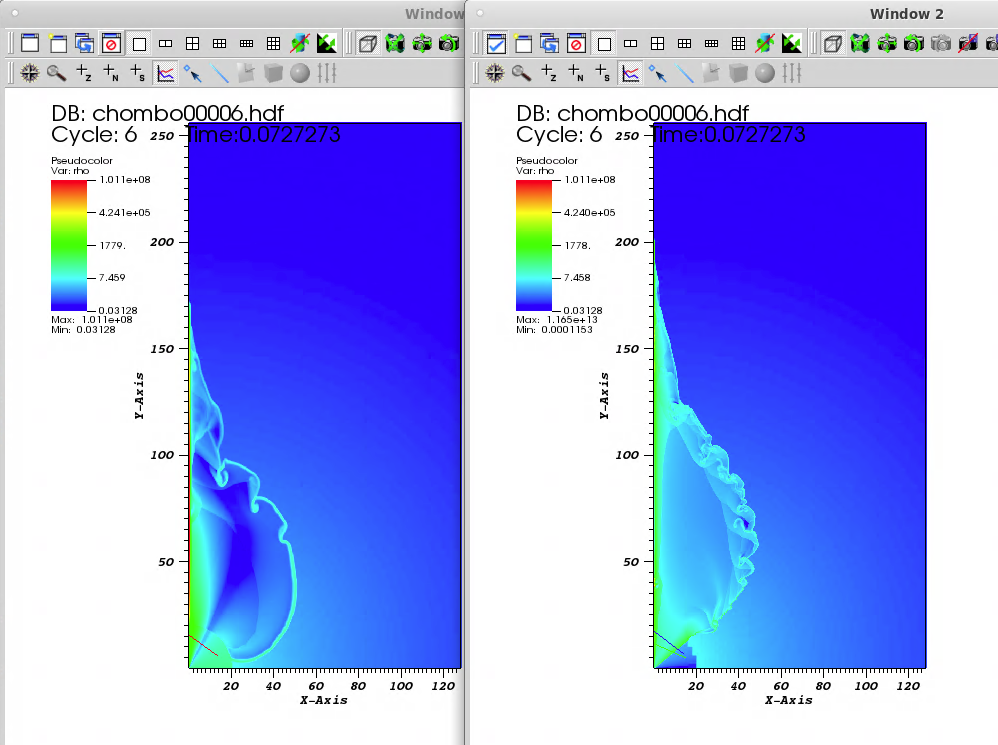Recenter view in Window 1
Viewport: 998px width, 745px height.
(x=421, y=43)
